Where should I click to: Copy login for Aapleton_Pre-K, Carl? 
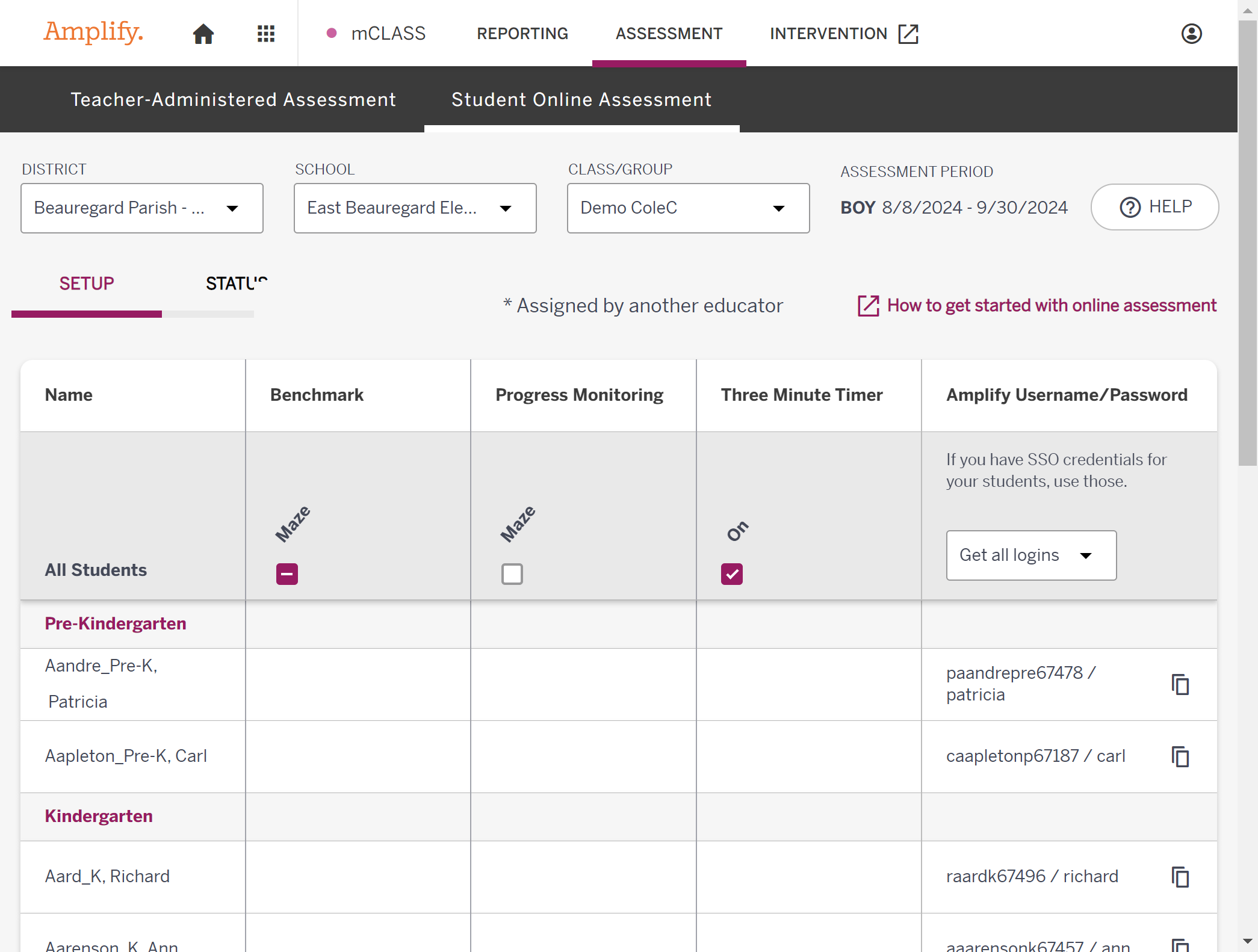point(1180,756)
